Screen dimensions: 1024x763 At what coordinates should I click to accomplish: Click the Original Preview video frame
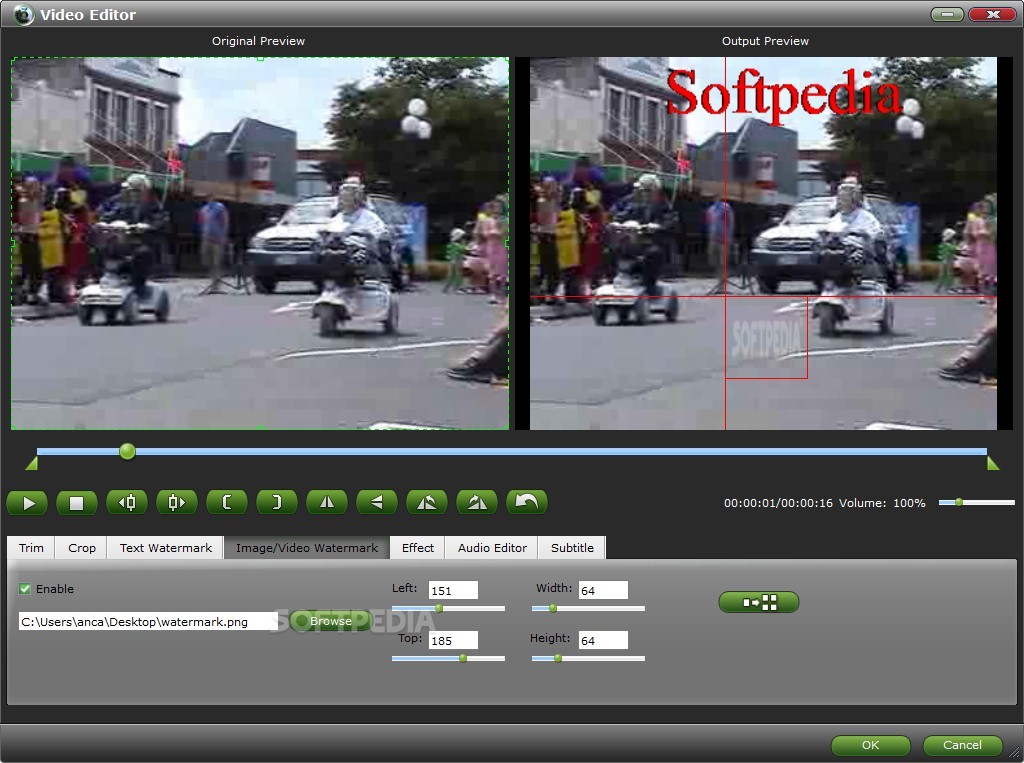point(260,243)
